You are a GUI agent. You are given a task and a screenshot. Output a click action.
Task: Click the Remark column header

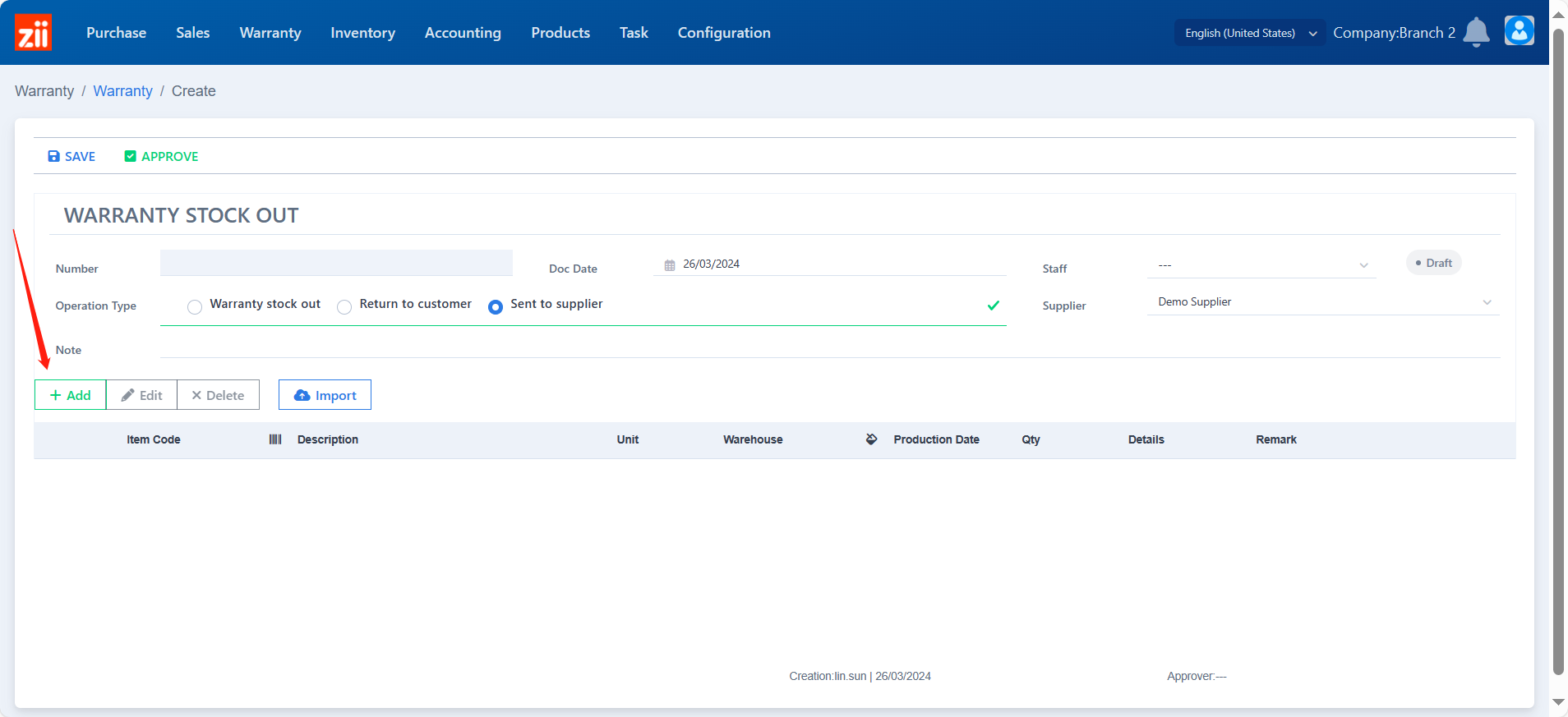1276,439
